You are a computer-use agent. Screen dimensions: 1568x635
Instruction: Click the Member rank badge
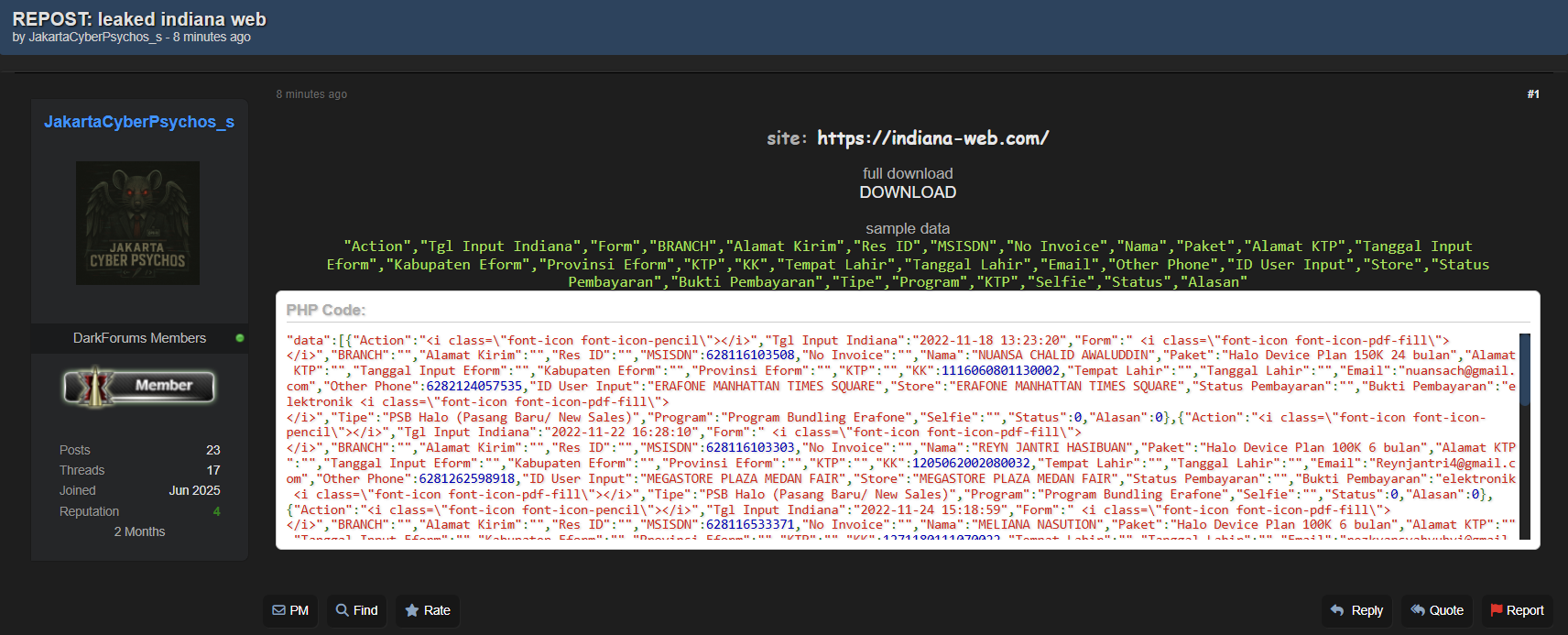139,387
